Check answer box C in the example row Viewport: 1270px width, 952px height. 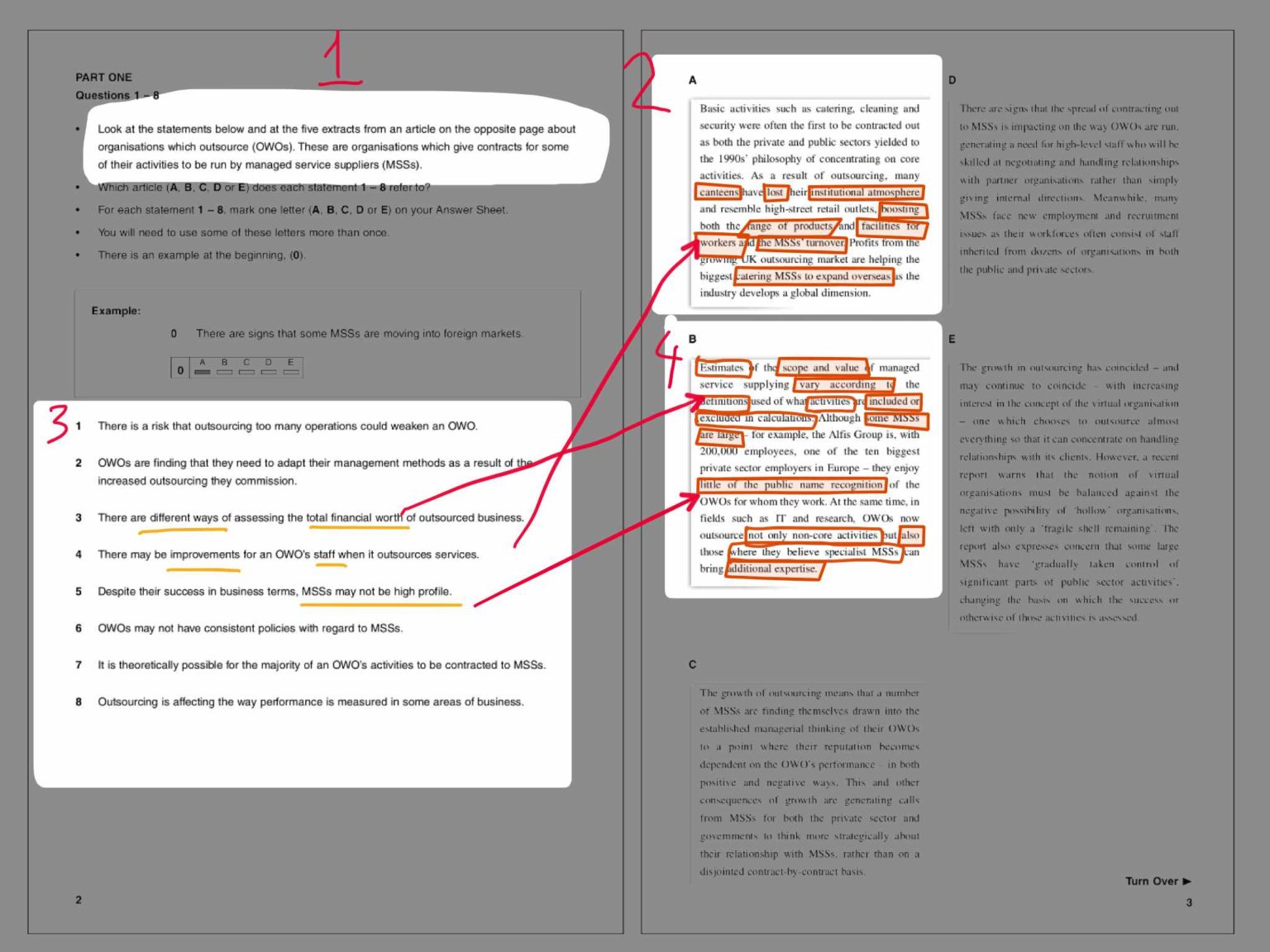(246, 371)
